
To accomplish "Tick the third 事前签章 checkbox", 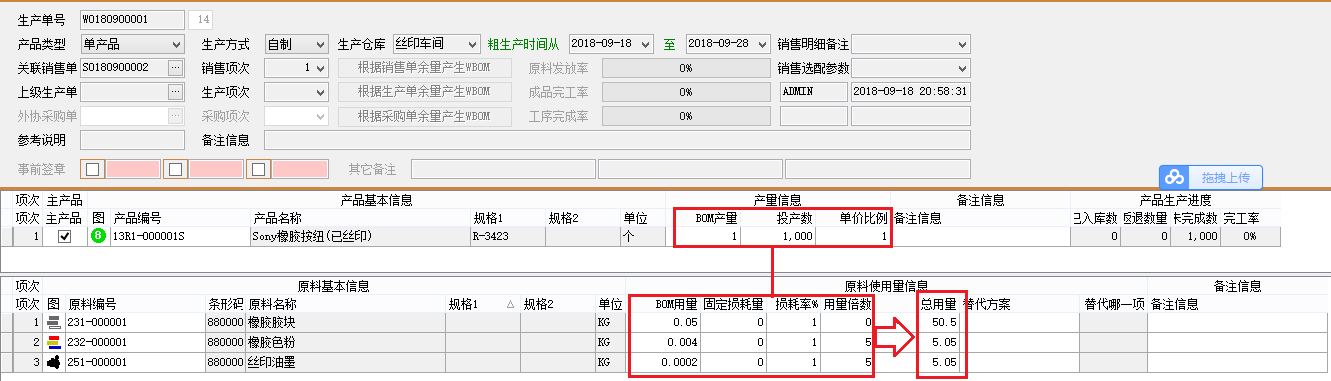I will pyautogui.click(x=257, y=169).
